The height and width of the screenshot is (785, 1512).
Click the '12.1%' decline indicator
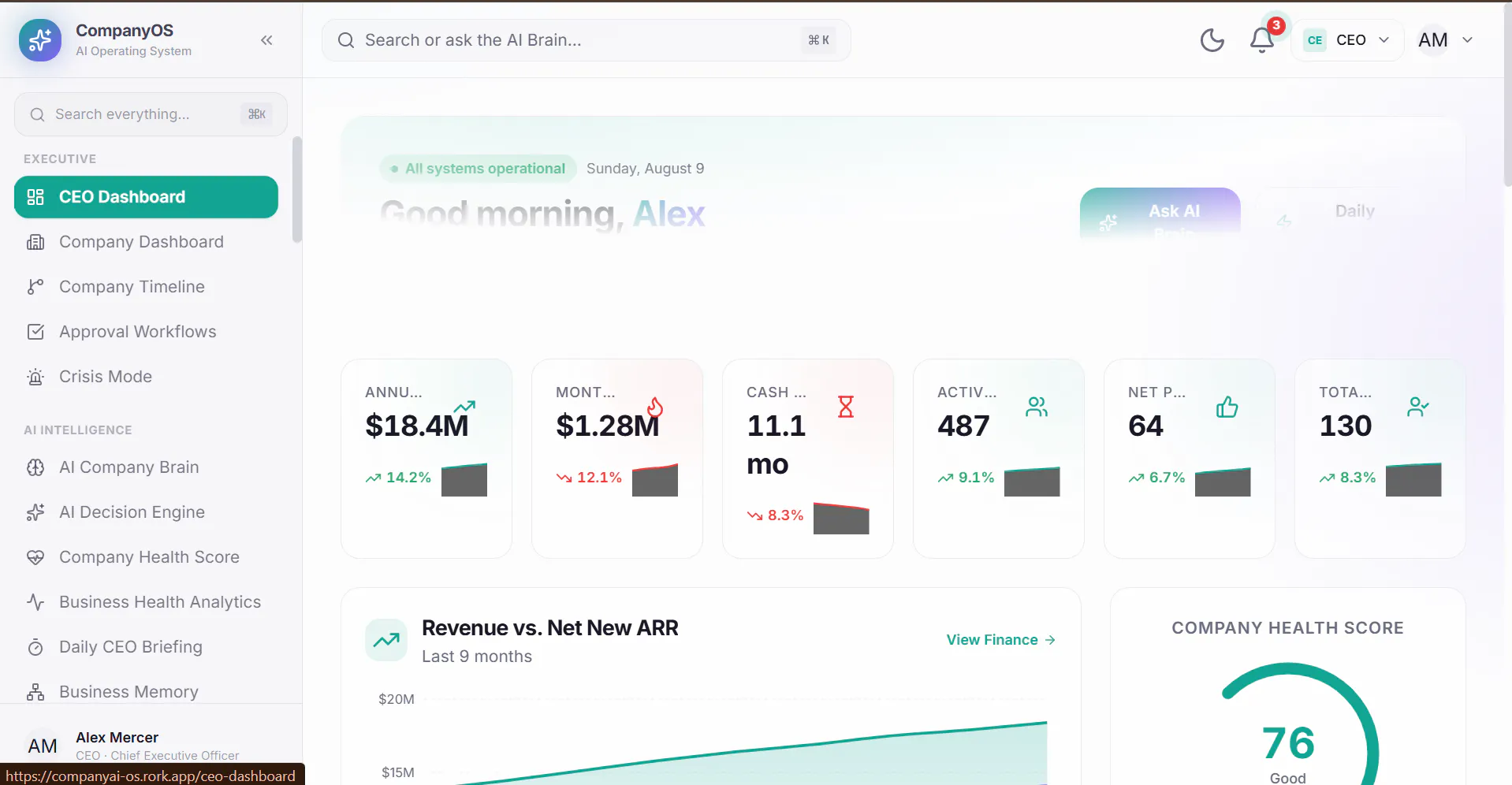coord(589,478)
